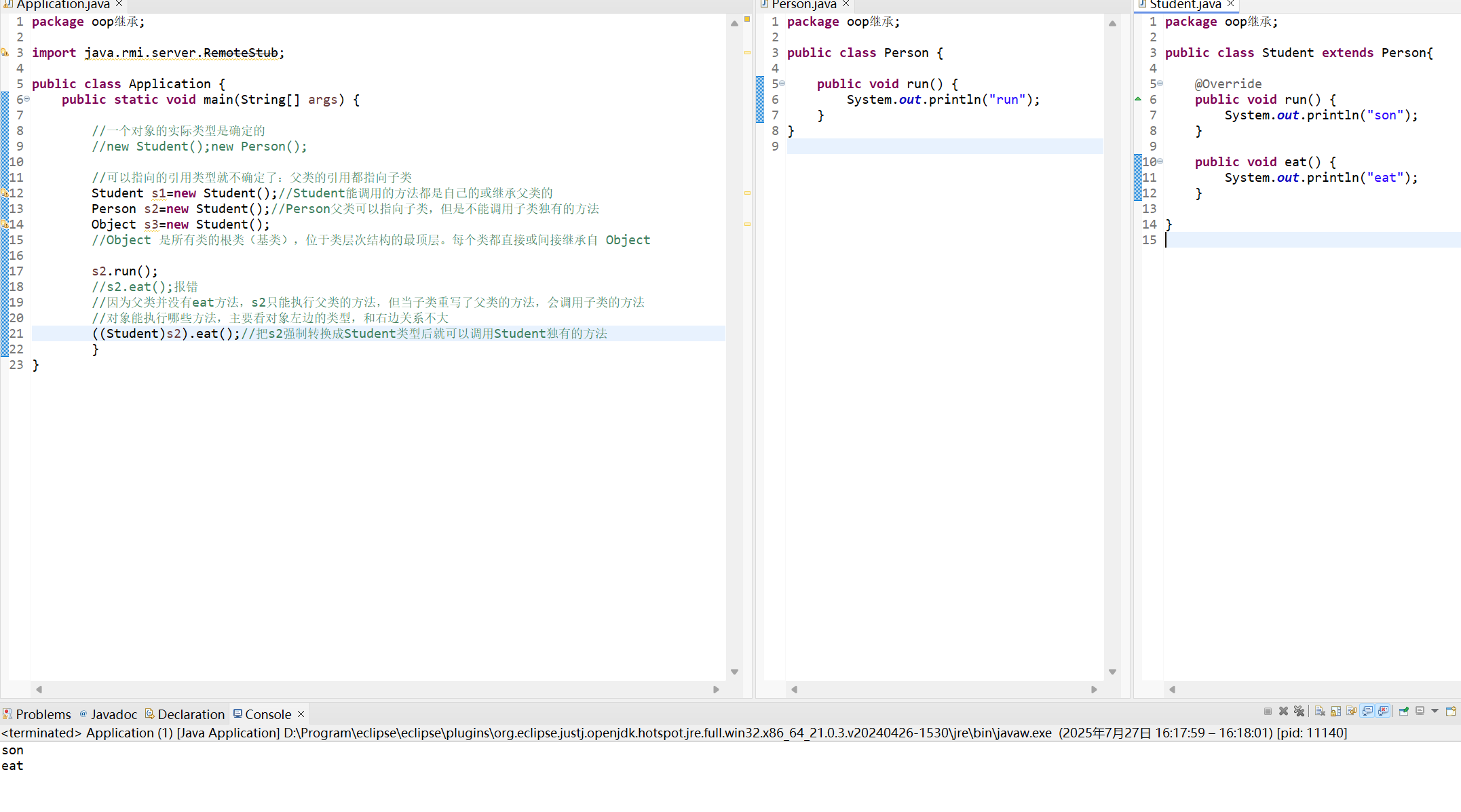Click the terminated Application launch description
Viewport: 1461px width, 812px height.
click(674, 733)
